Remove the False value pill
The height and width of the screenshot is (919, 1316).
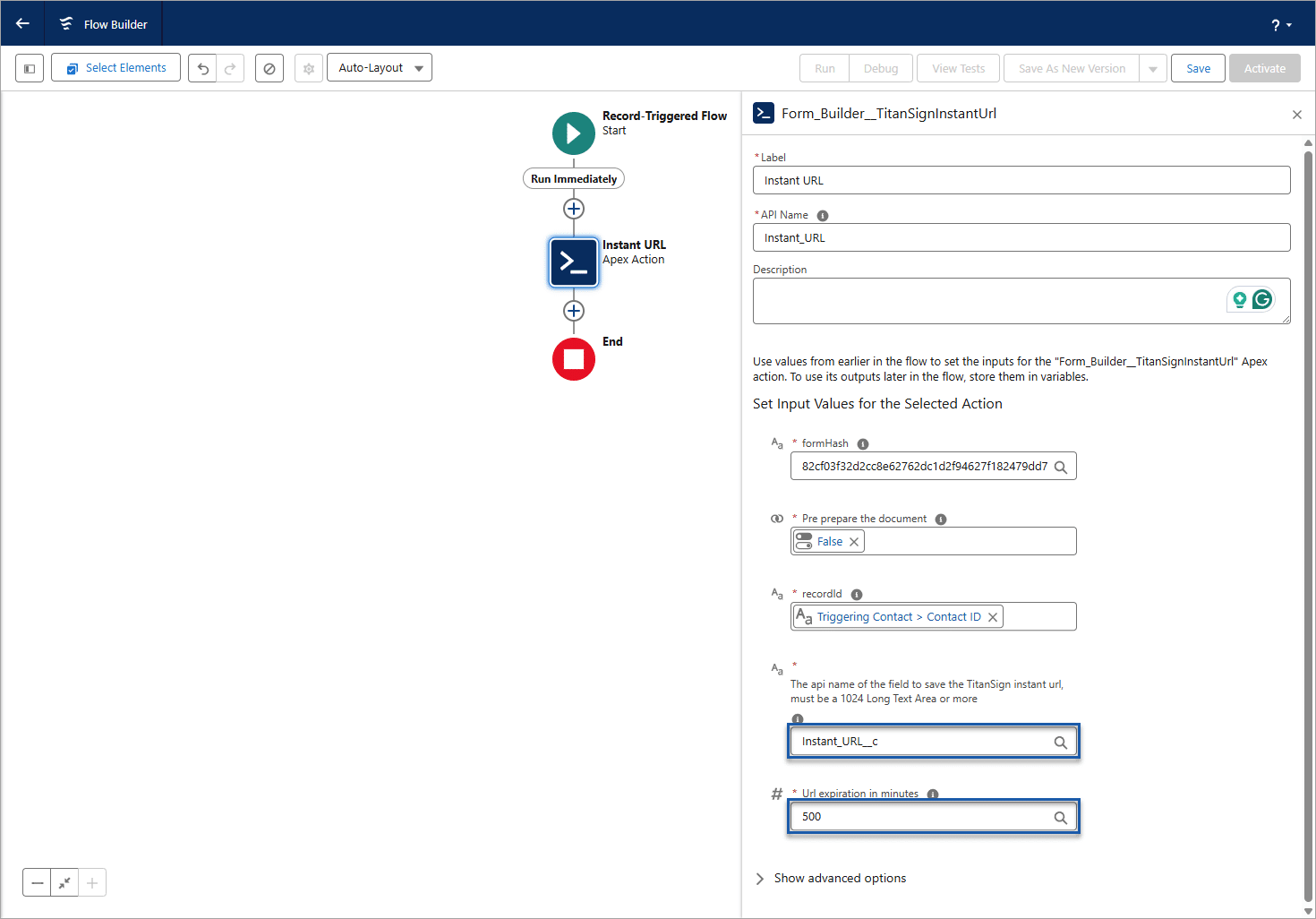click(854, 542)
